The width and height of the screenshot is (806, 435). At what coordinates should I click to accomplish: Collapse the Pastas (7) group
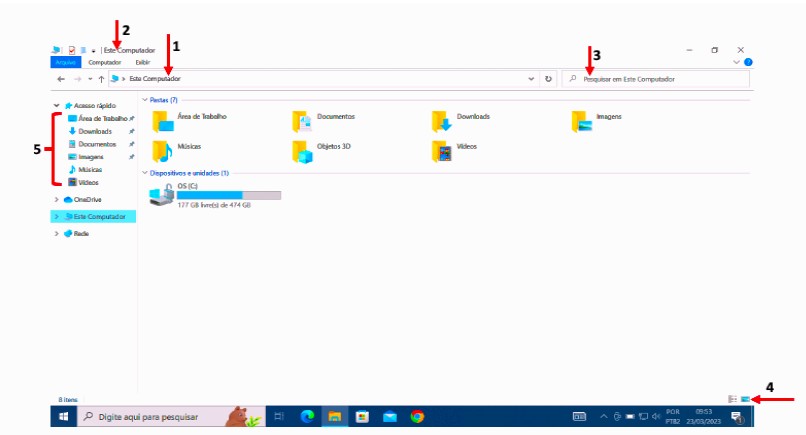(145, 100)
